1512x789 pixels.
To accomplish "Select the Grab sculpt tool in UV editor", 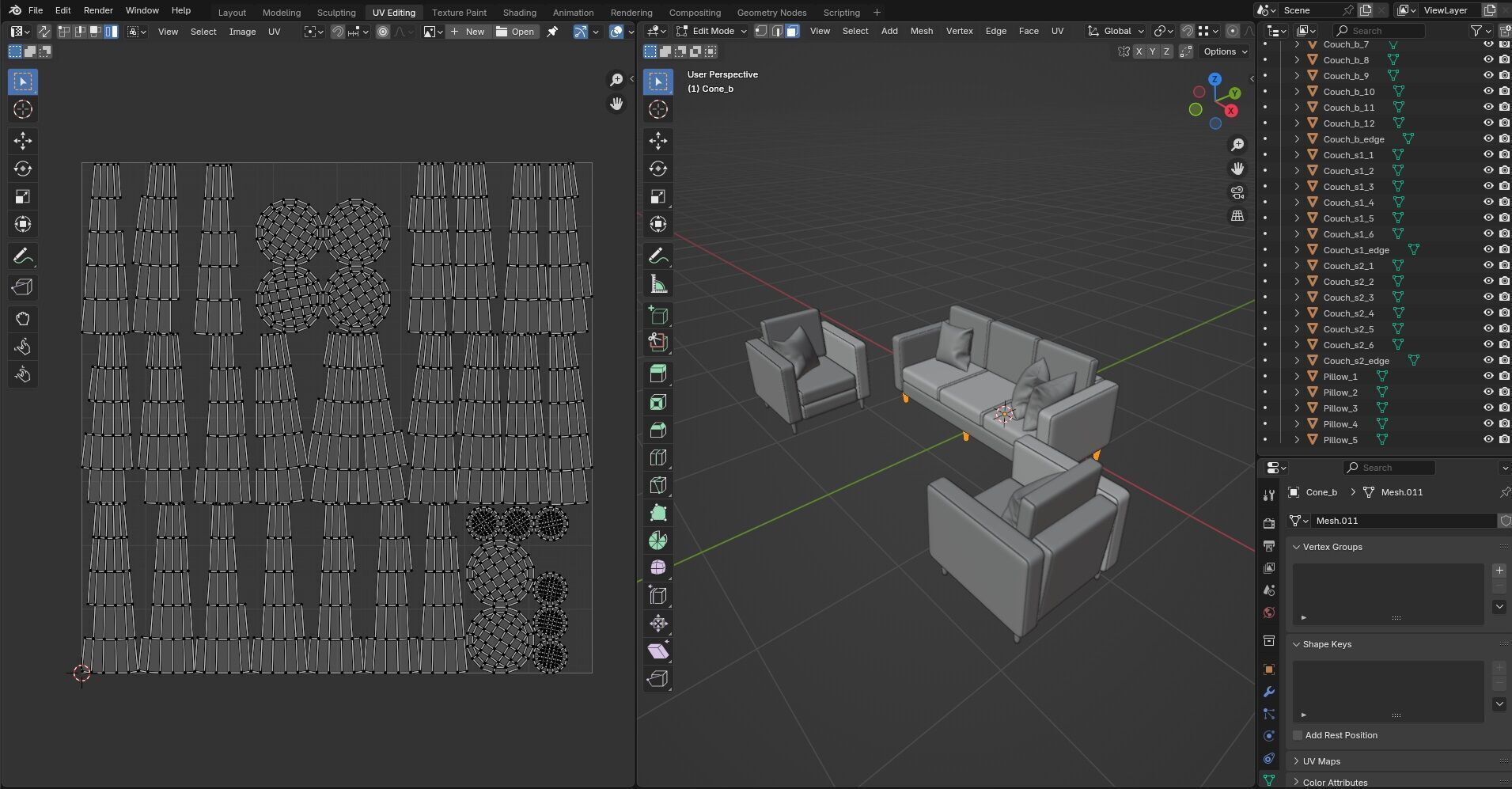I will pos(23,319).
